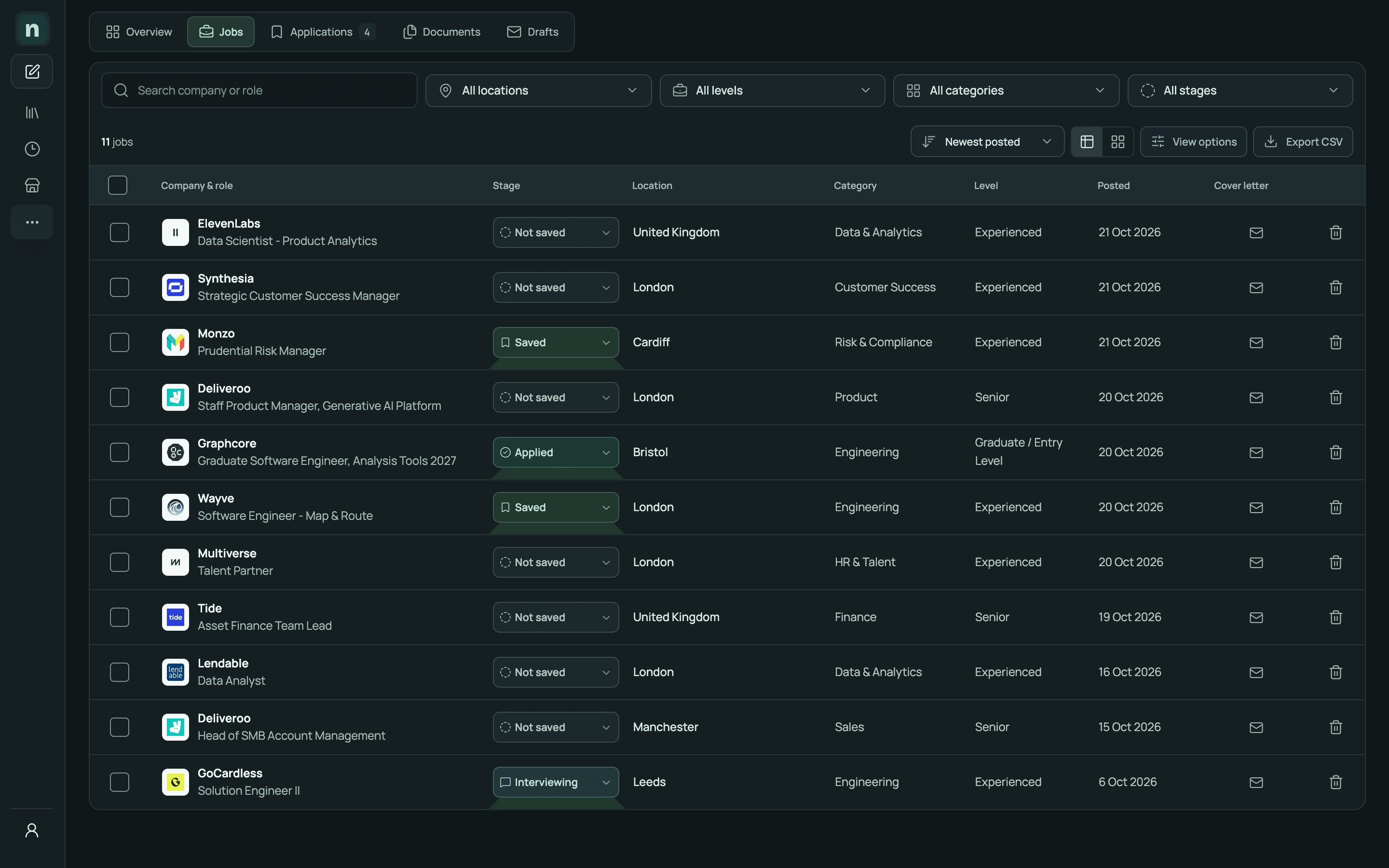Select the ElevenLabs row checkbox

tap(120, 232)
